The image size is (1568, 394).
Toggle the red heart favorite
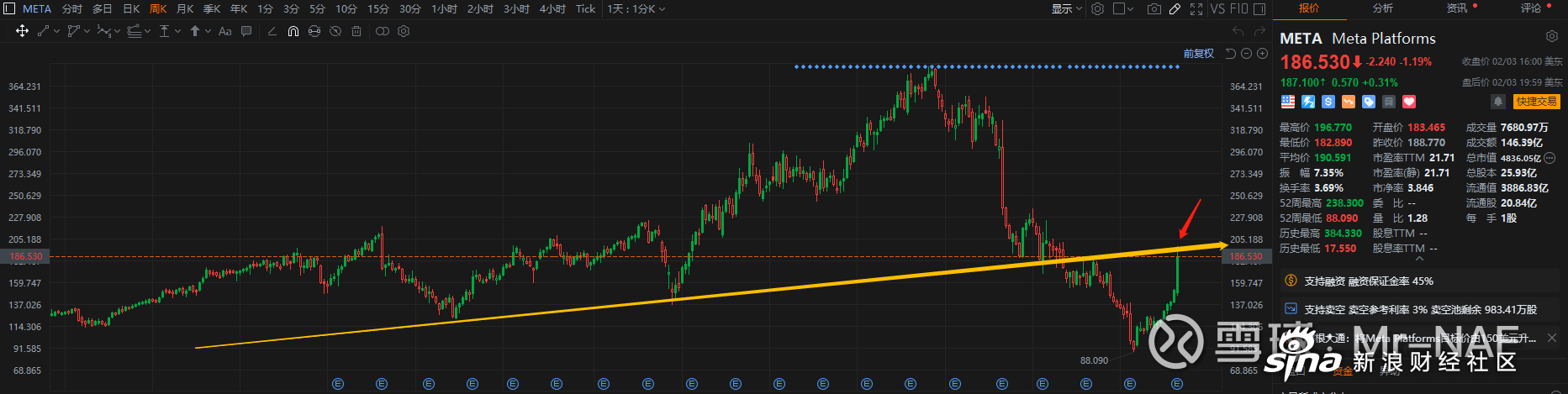pos(1409,102)
